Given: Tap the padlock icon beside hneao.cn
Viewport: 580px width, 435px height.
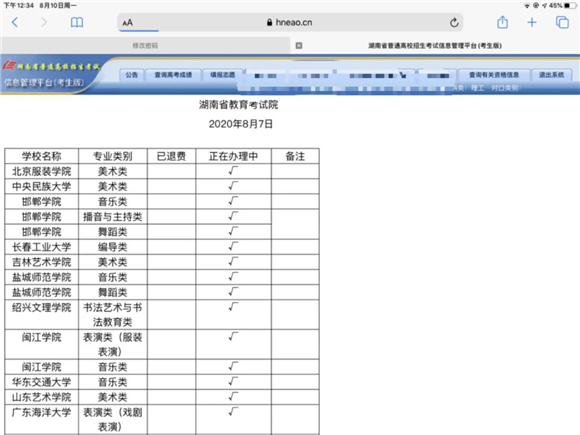Looking at the screenshot, I should click(x=270, y=23).
